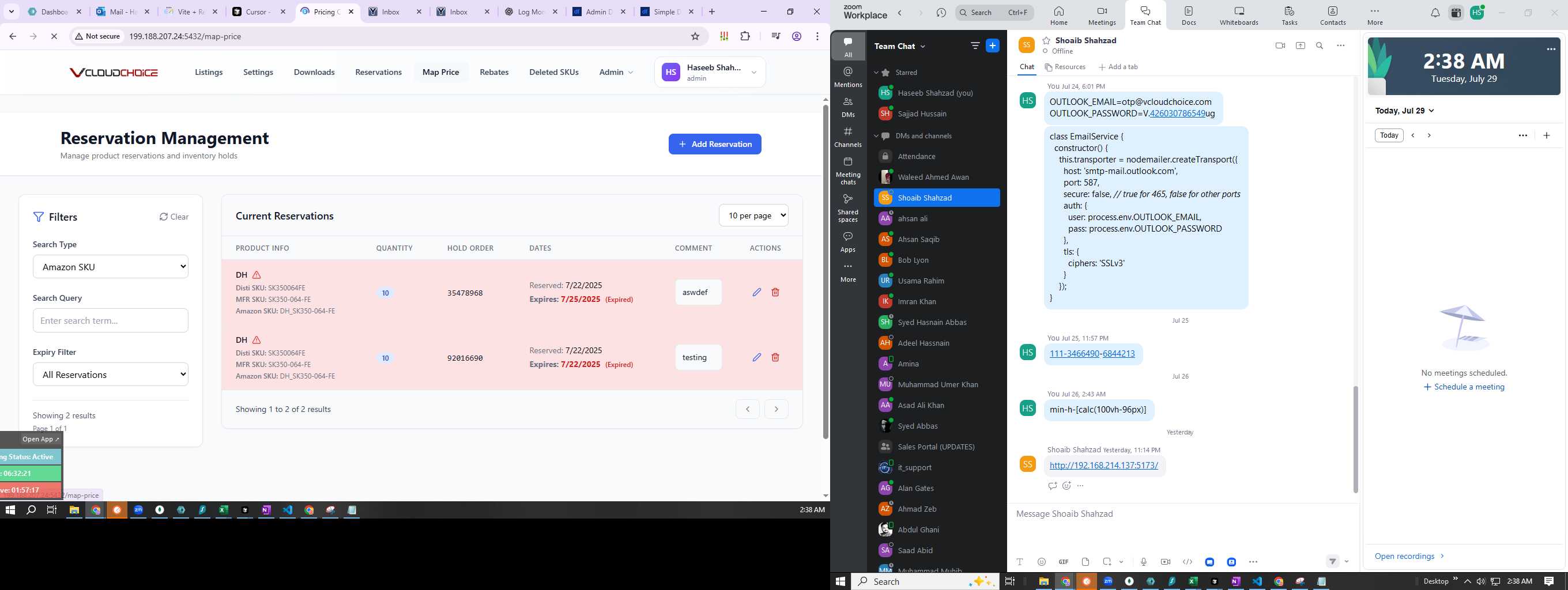Click Schedule a meeting link
The image size is (1568, 590).
1464,387
